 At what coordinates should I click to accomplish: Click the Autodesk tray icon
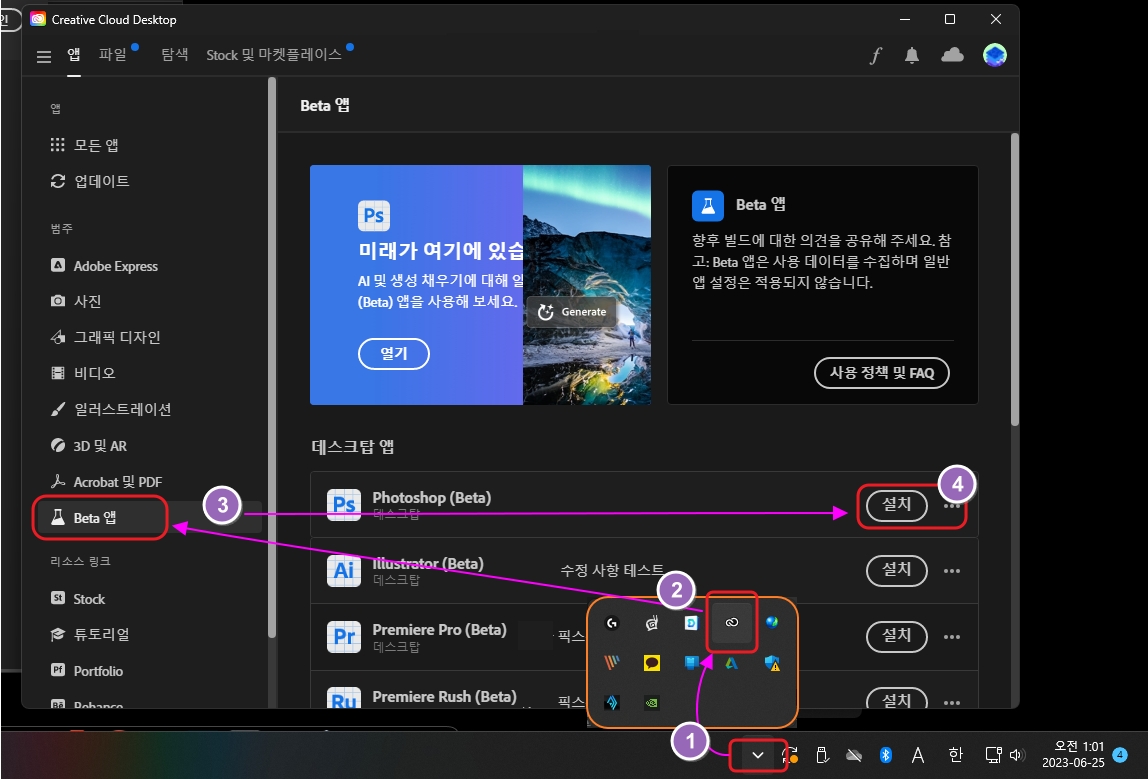731,663
